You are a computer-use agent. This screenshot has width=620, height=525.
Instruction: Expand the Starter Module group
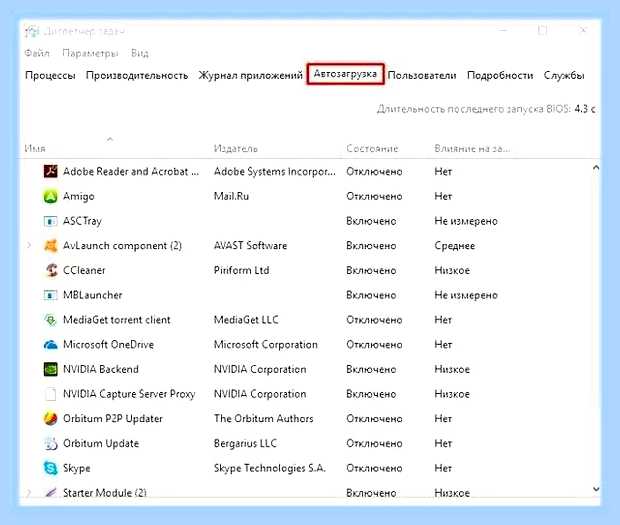29,493
